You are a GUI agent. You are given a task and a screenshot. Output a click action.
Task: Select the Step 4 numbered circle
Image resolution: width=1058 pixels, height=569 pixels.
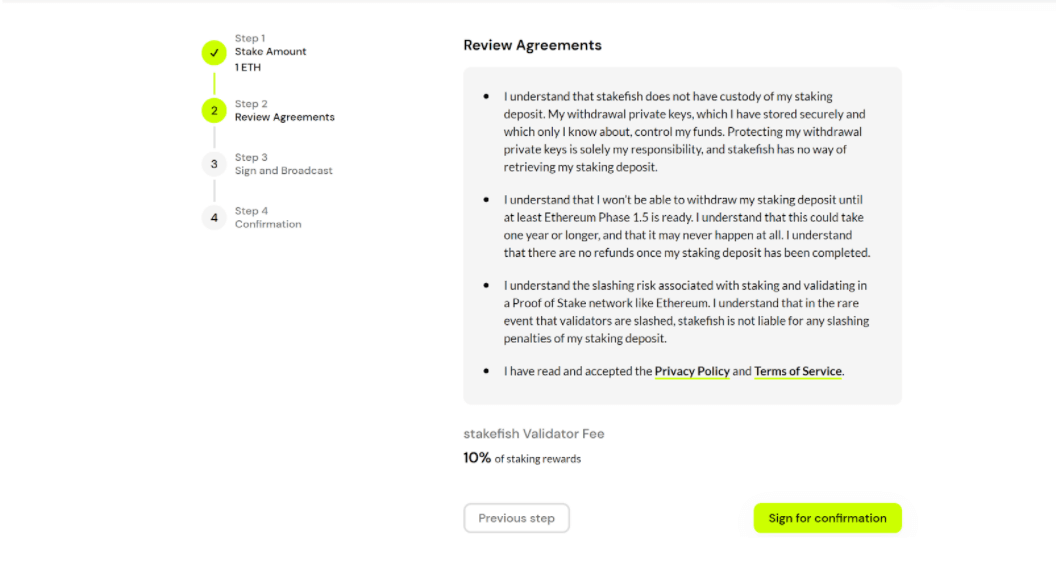tap(214, 217)
